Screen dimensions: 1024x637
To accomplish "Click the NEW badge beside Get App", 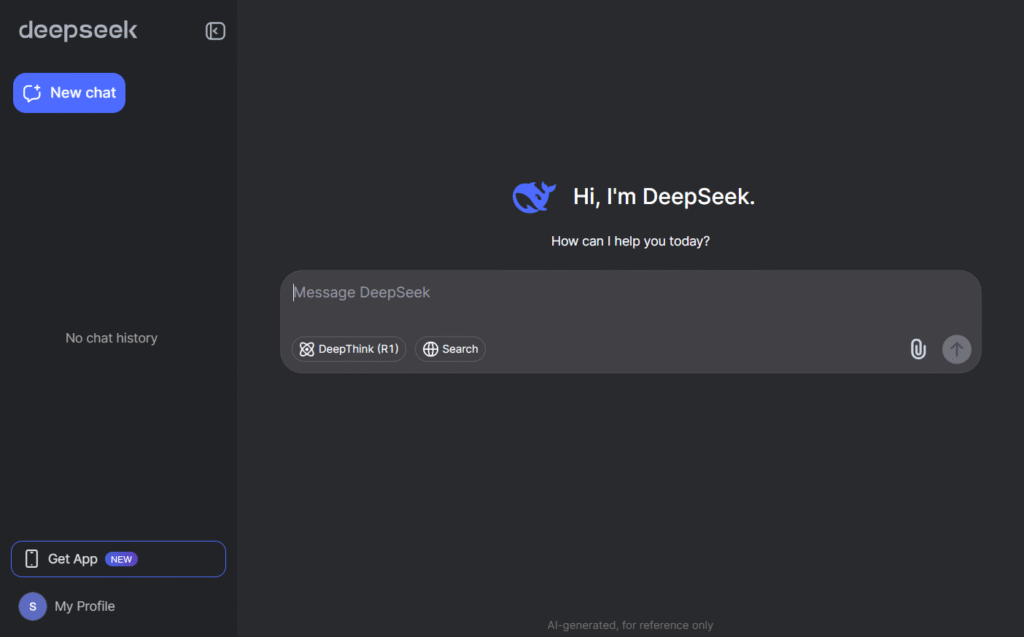I will pos(121,559).
